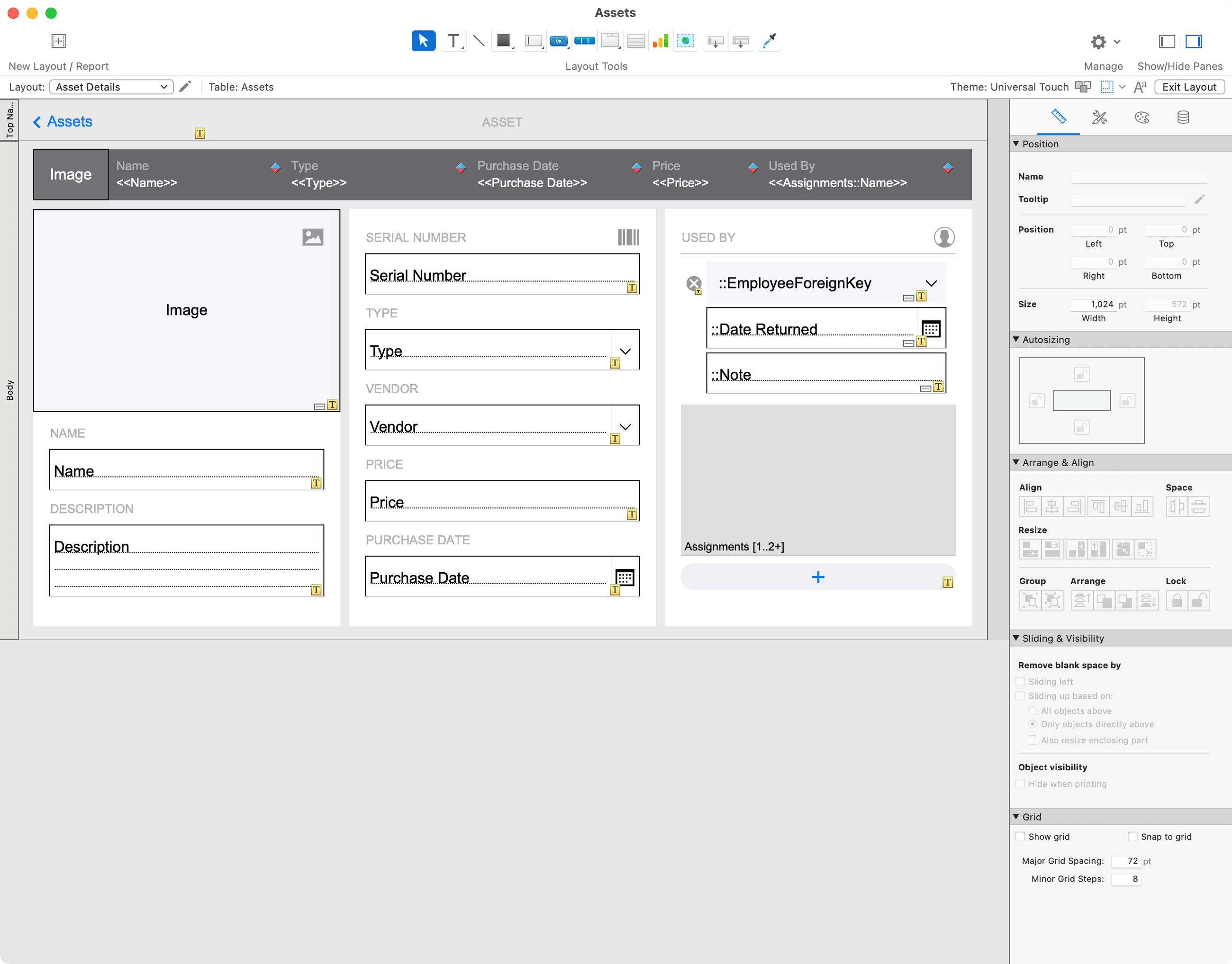Select the Line drawing tool
This screenshot has width=1232, height=964.
(x=479, y=41)
